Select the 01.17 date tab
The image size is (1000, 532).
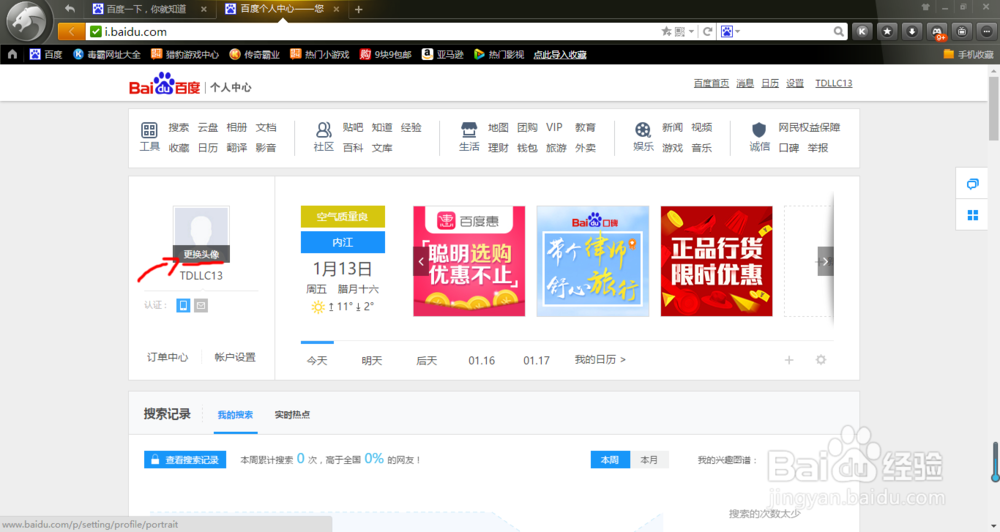click(536, 360)
